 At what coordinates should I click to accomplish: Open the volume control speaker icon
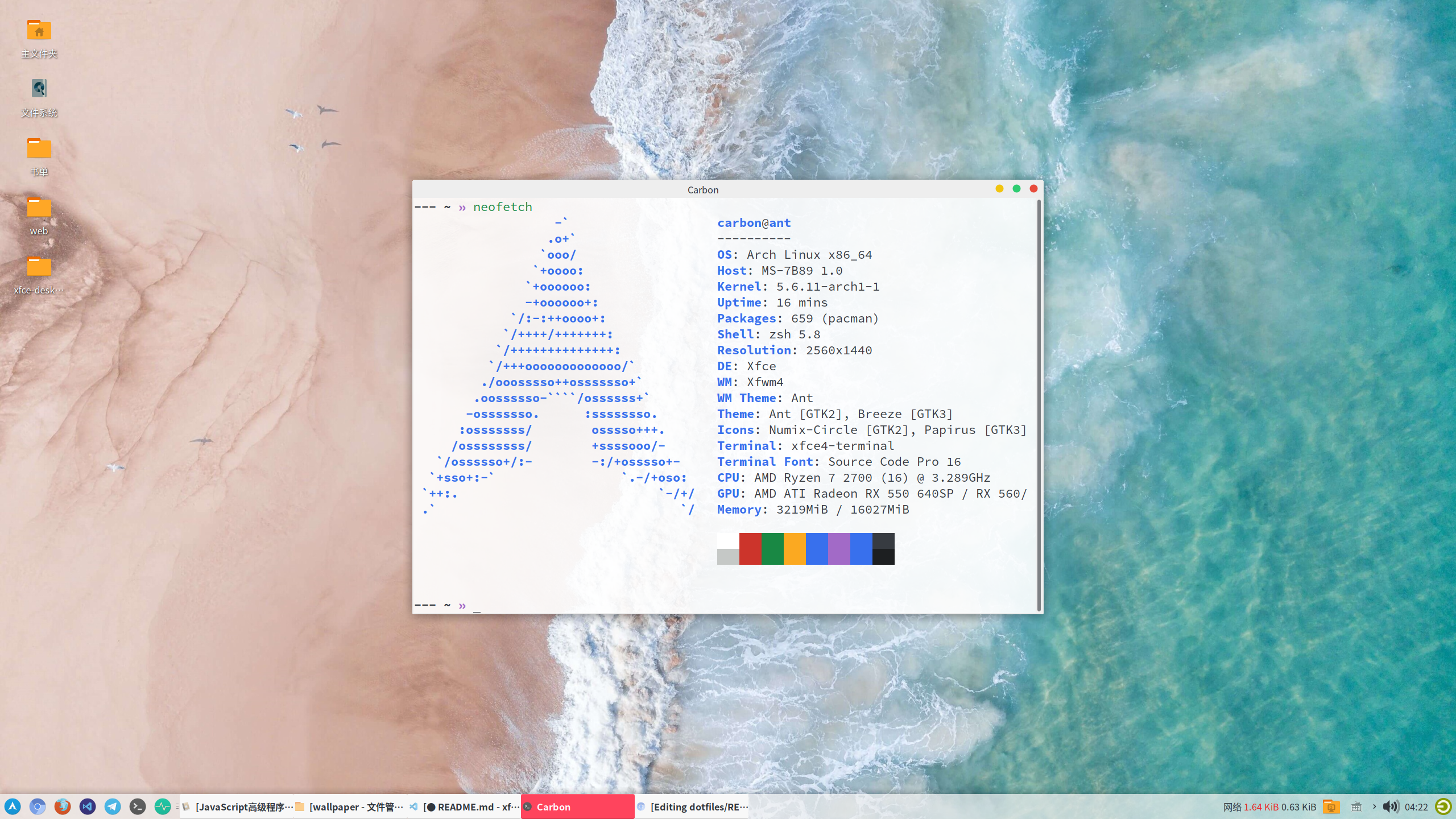click(1390, 806)
